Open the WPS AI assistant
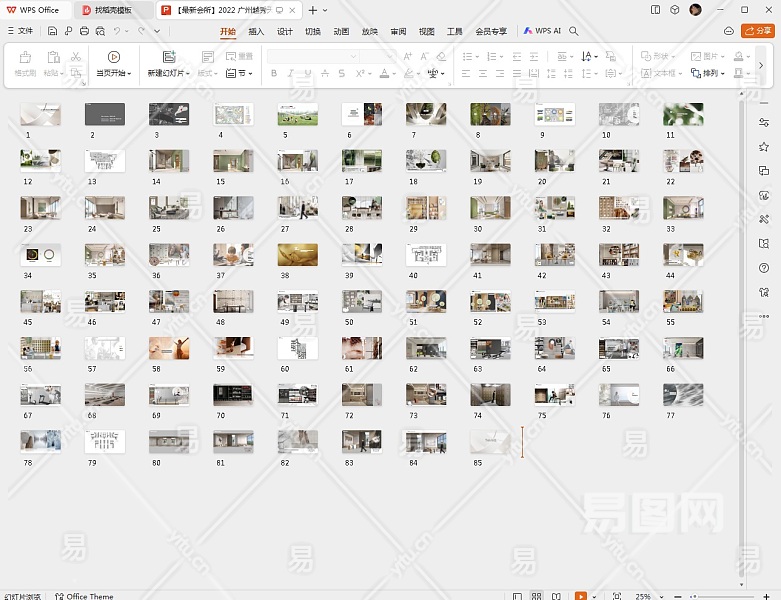The image size is (781, 600). point(542,31)
